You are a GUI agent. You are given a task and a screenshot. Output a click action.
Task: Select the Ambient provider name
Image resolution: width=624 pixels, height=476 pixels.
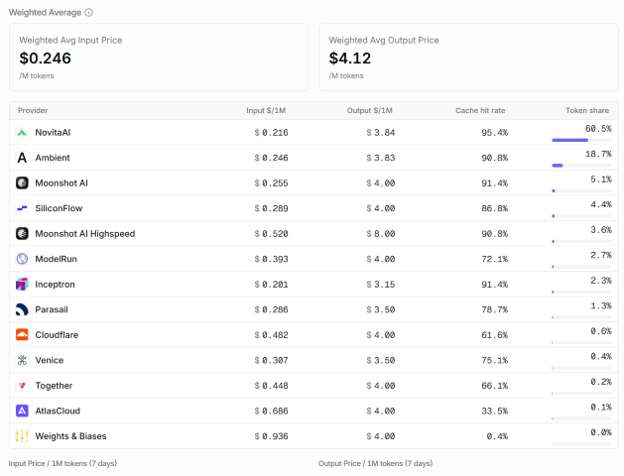[52, 158]
